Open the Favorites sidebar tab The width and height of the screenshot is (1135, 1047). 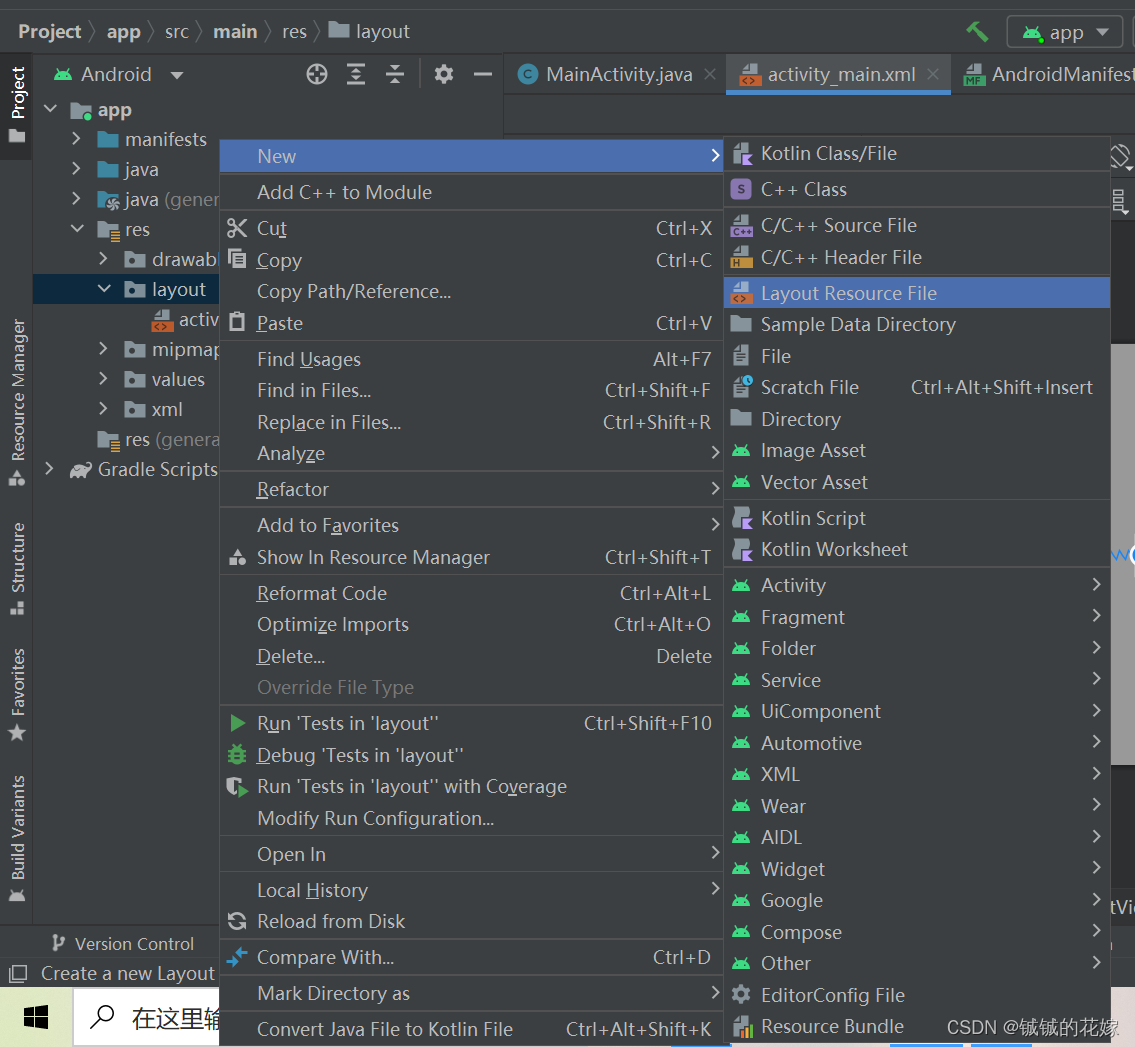[x=17, y=694]
